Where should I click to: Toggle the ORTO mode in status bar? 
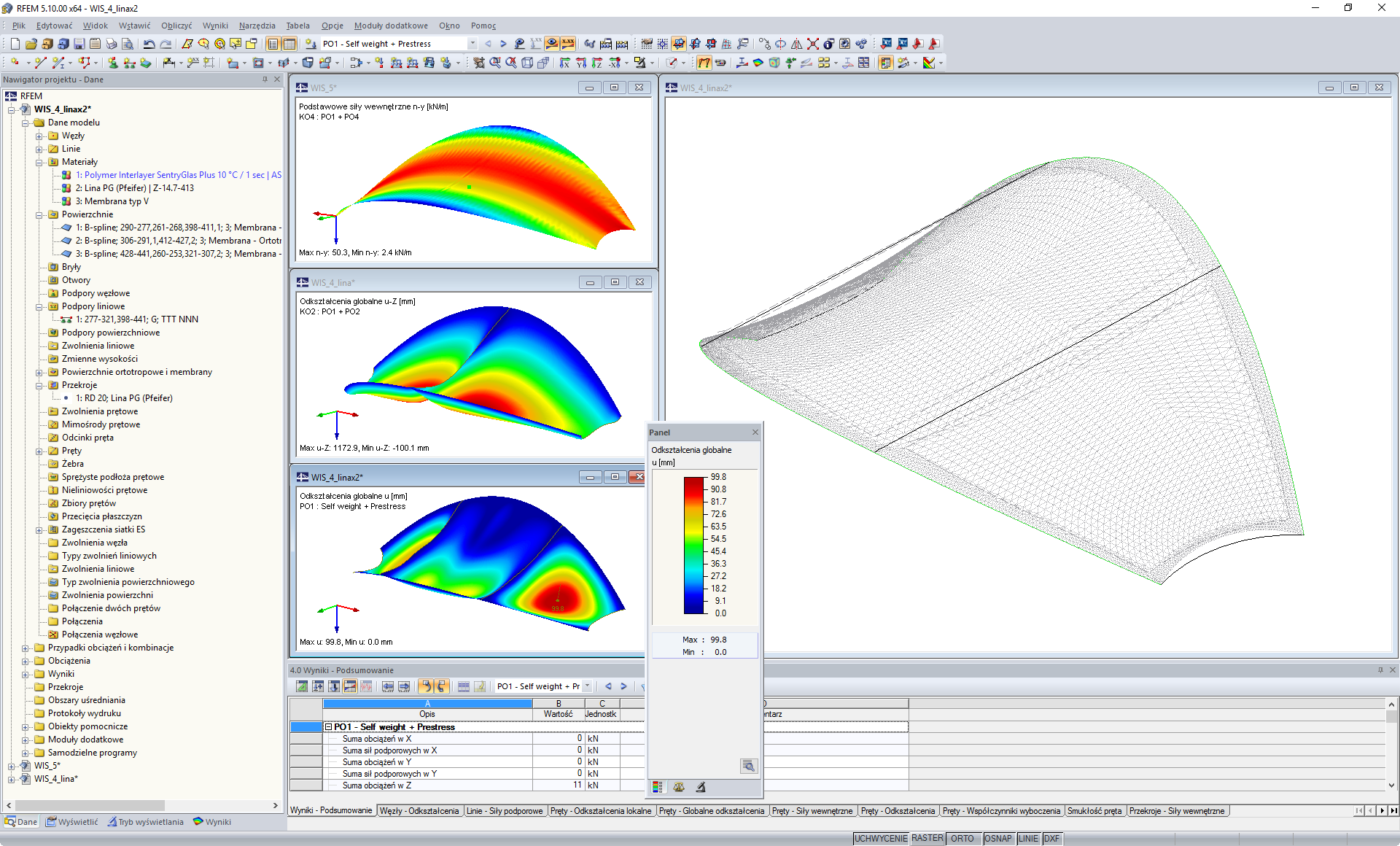pyautogui.click(x=962, y=839)
